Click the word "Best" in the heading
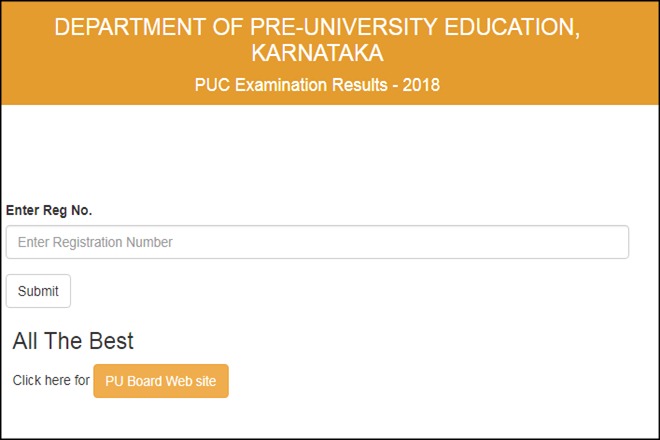This screenshot has height=440, width=660. tap(111, 341)
